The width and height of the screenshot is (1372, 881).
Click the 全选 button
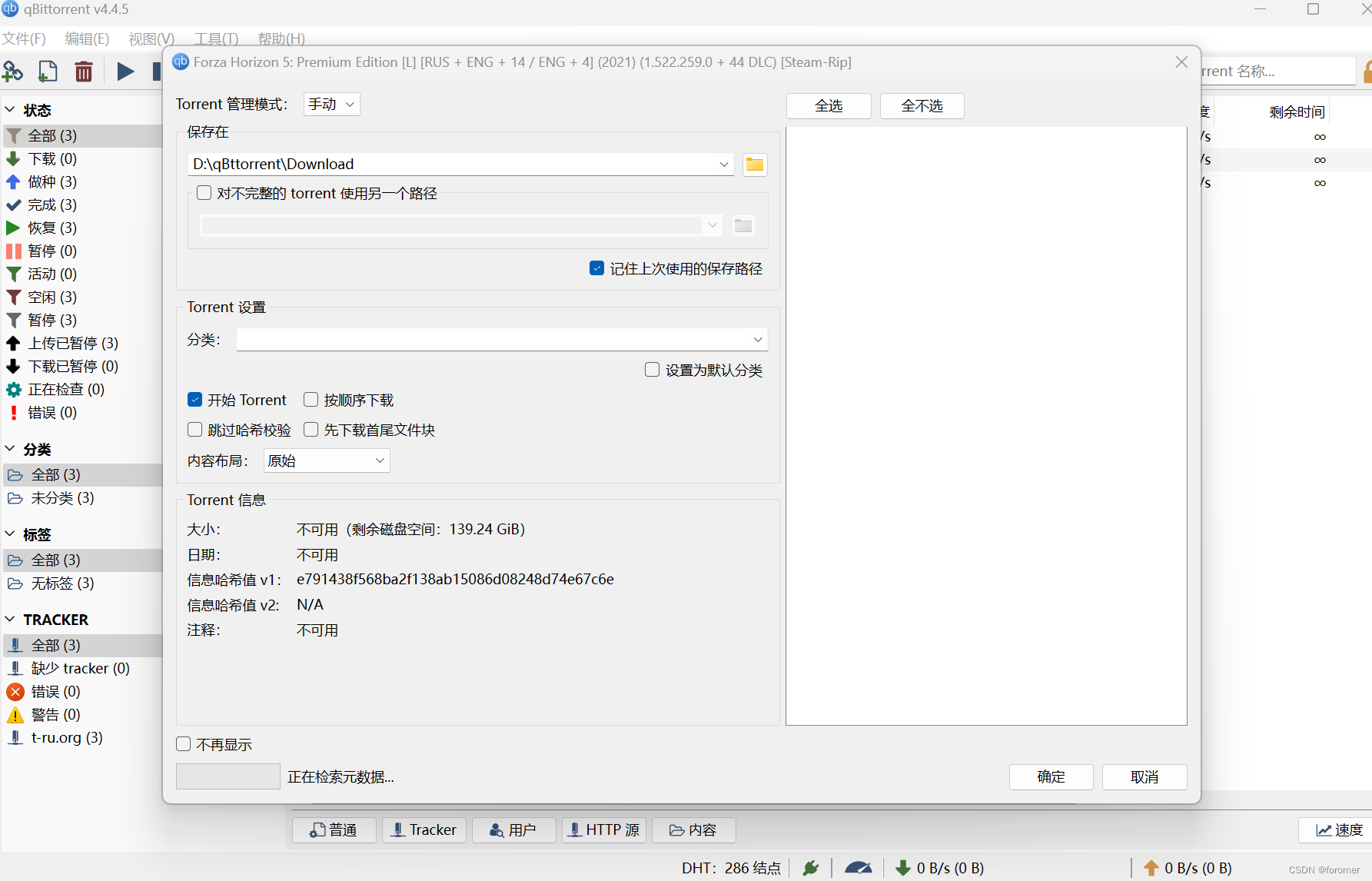tap(828, 105)
